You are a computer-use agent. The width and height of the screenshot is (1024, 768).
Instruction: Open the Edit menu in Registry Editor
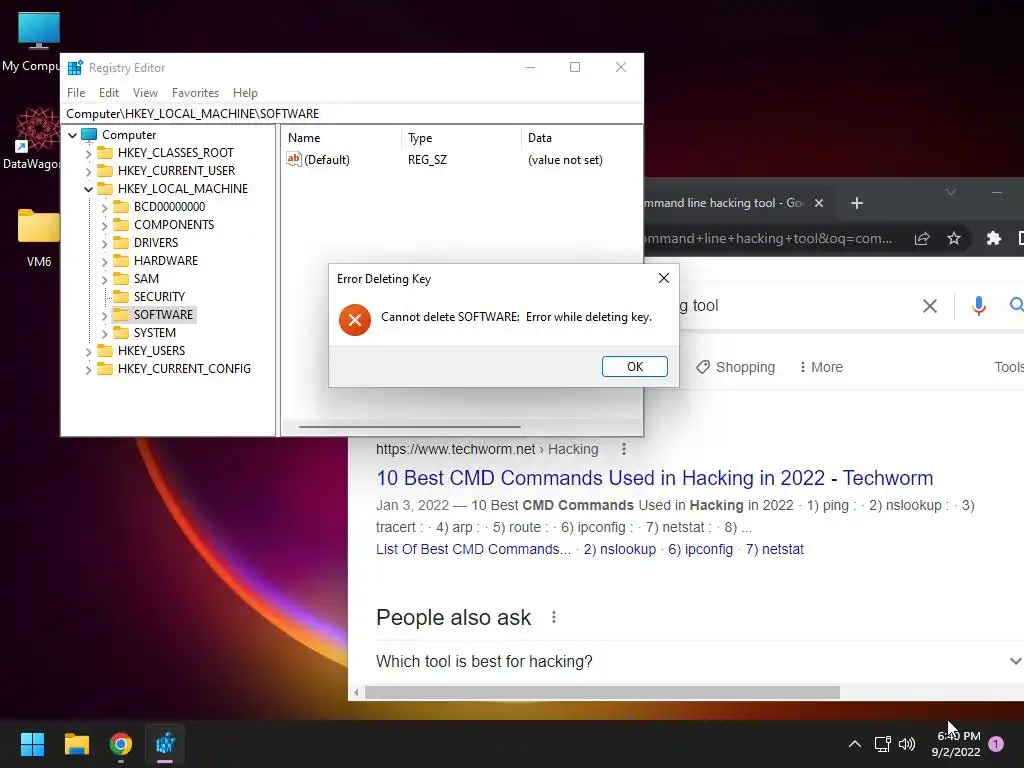pos(108,93)
